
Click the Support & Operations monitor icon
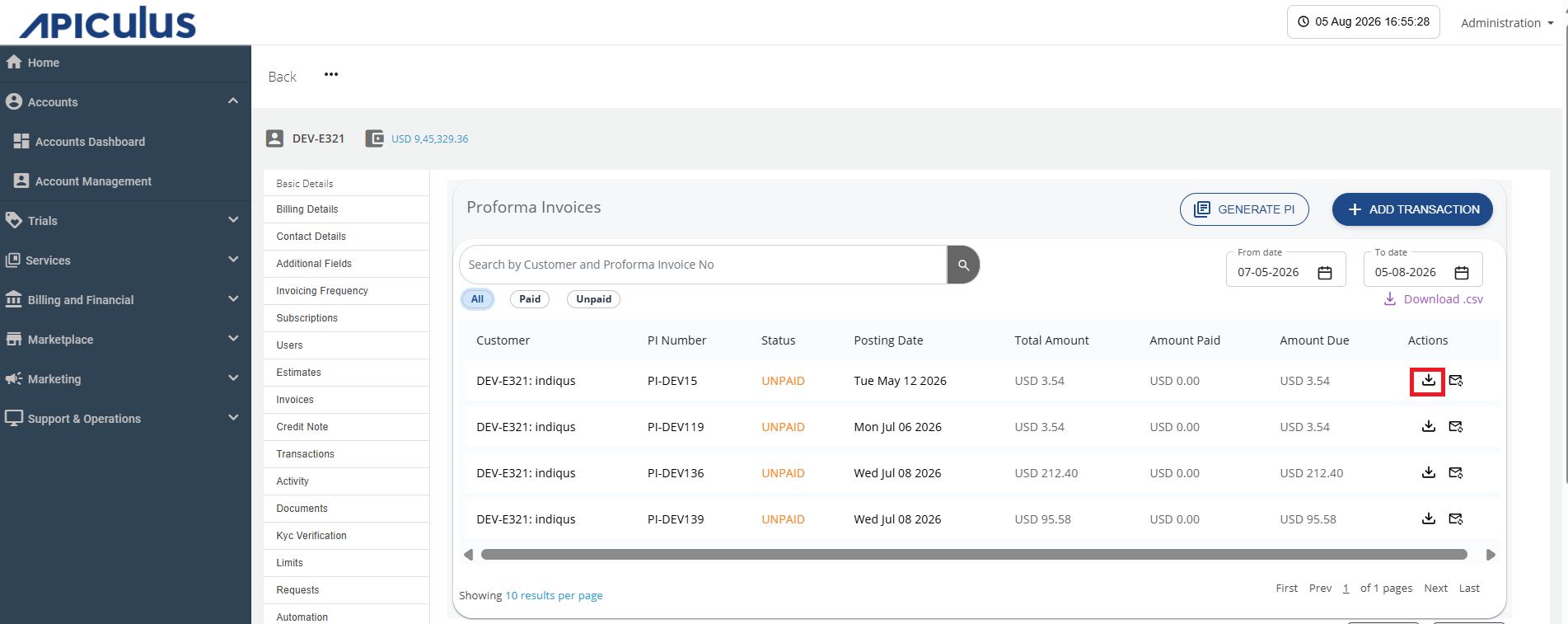pyautogui.click(x=14, y=418)
